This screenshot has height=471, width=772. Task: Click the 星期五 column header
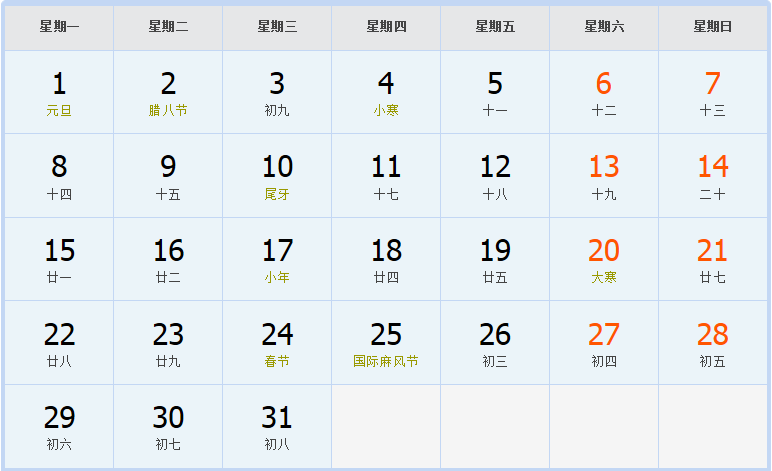click(495, 27)
